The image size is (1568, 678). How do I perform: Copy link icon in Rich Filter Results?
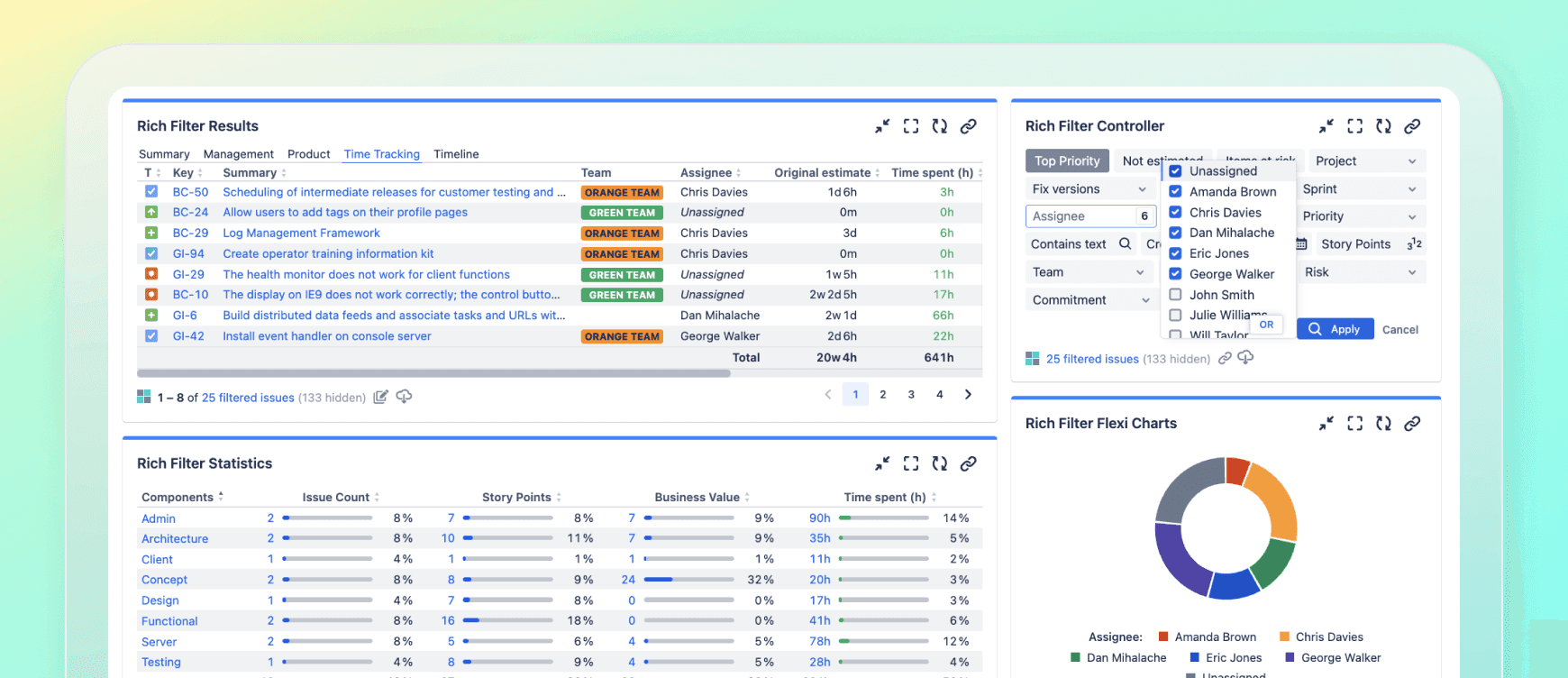(x=969, y=126)
